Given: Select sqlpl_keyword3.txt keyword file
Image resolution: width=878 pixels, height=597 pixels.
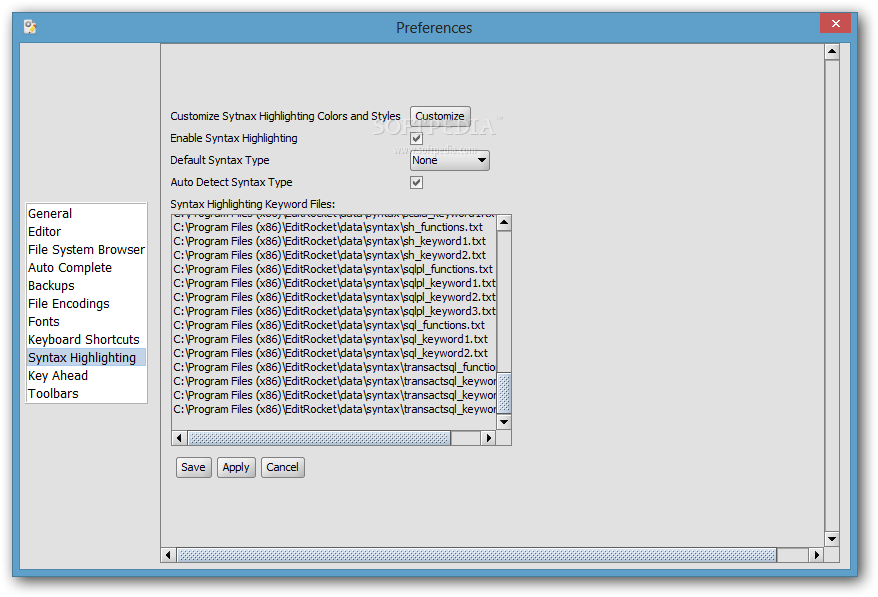Looking at the screenshot, I should click(x=334, y=311).
